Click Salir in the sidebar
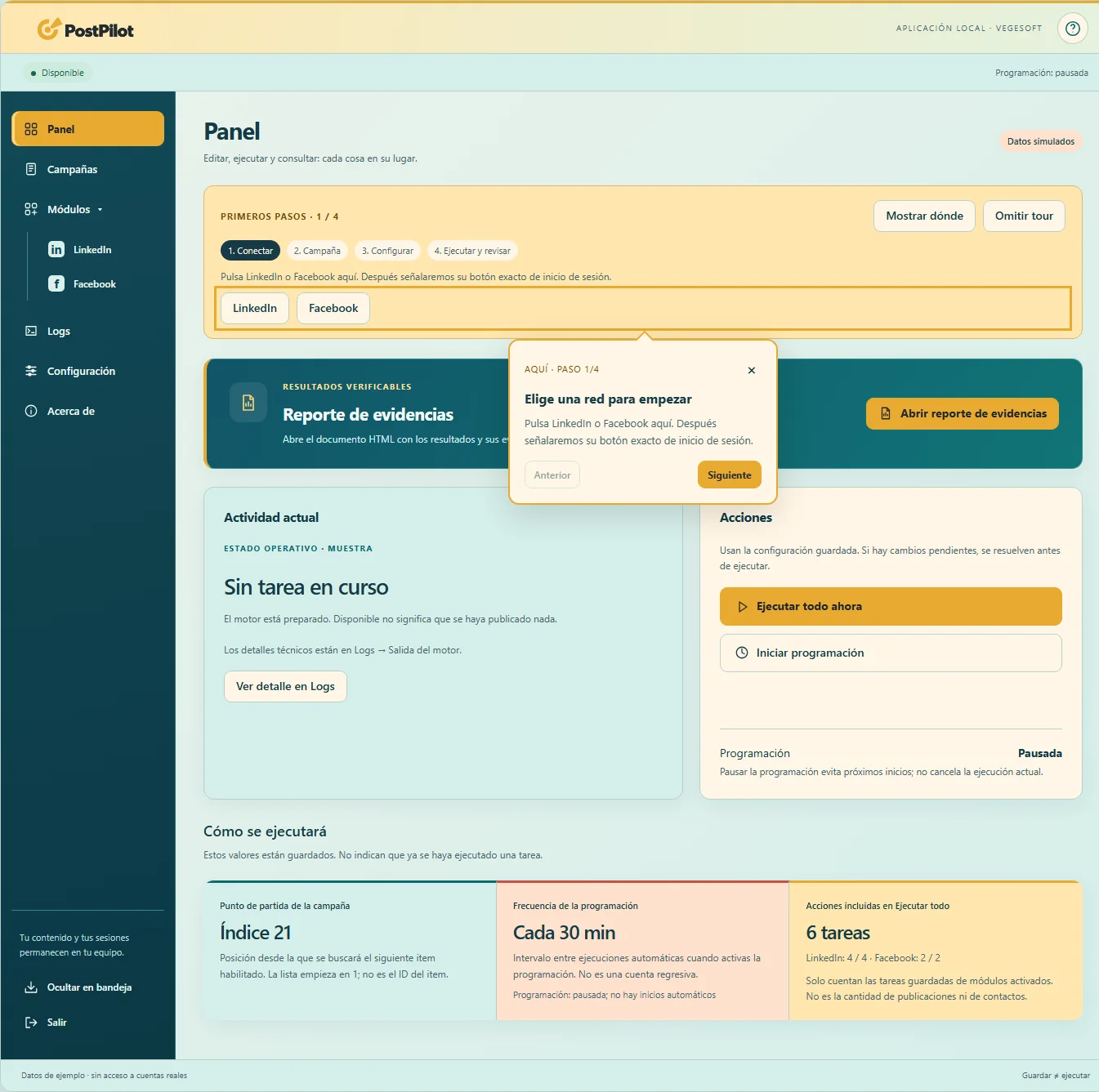Image resolution: width=1099 pixels, height=1092 pixels. pos(88,1023)
